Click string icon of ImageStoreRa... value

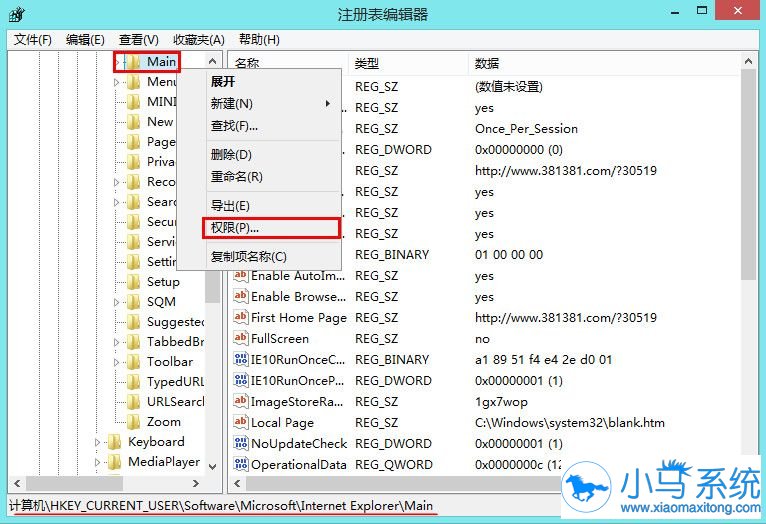(x=240, y=402)
